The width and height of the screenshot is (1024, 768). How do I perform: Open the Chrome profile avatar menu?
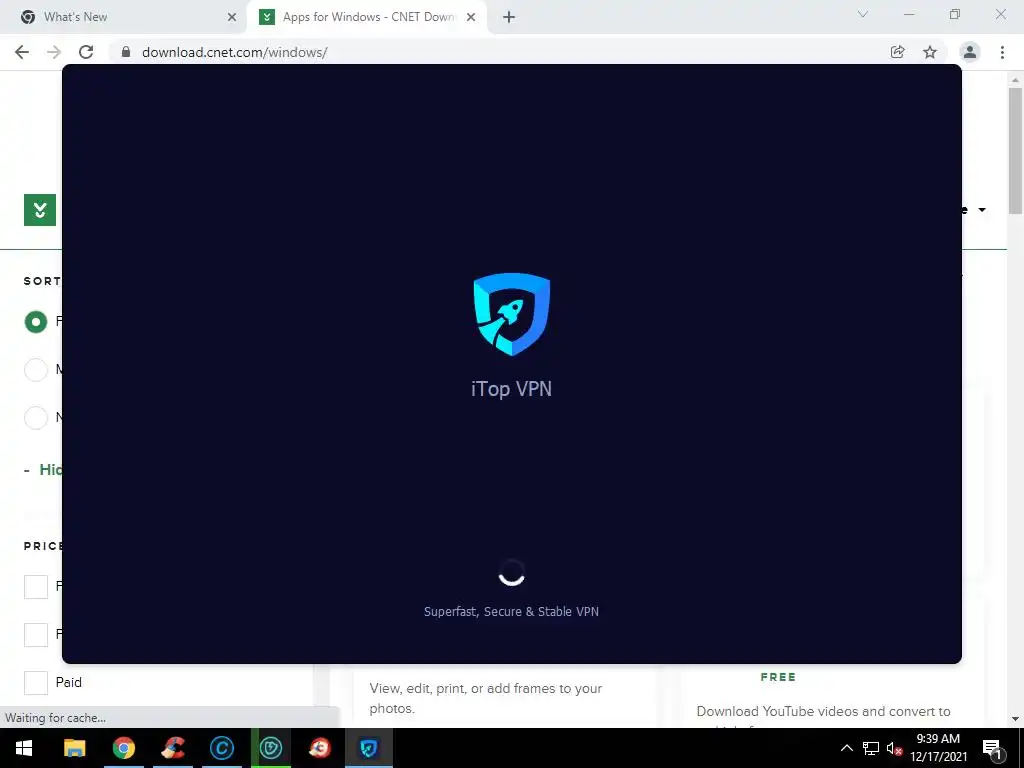click(970, 52)
